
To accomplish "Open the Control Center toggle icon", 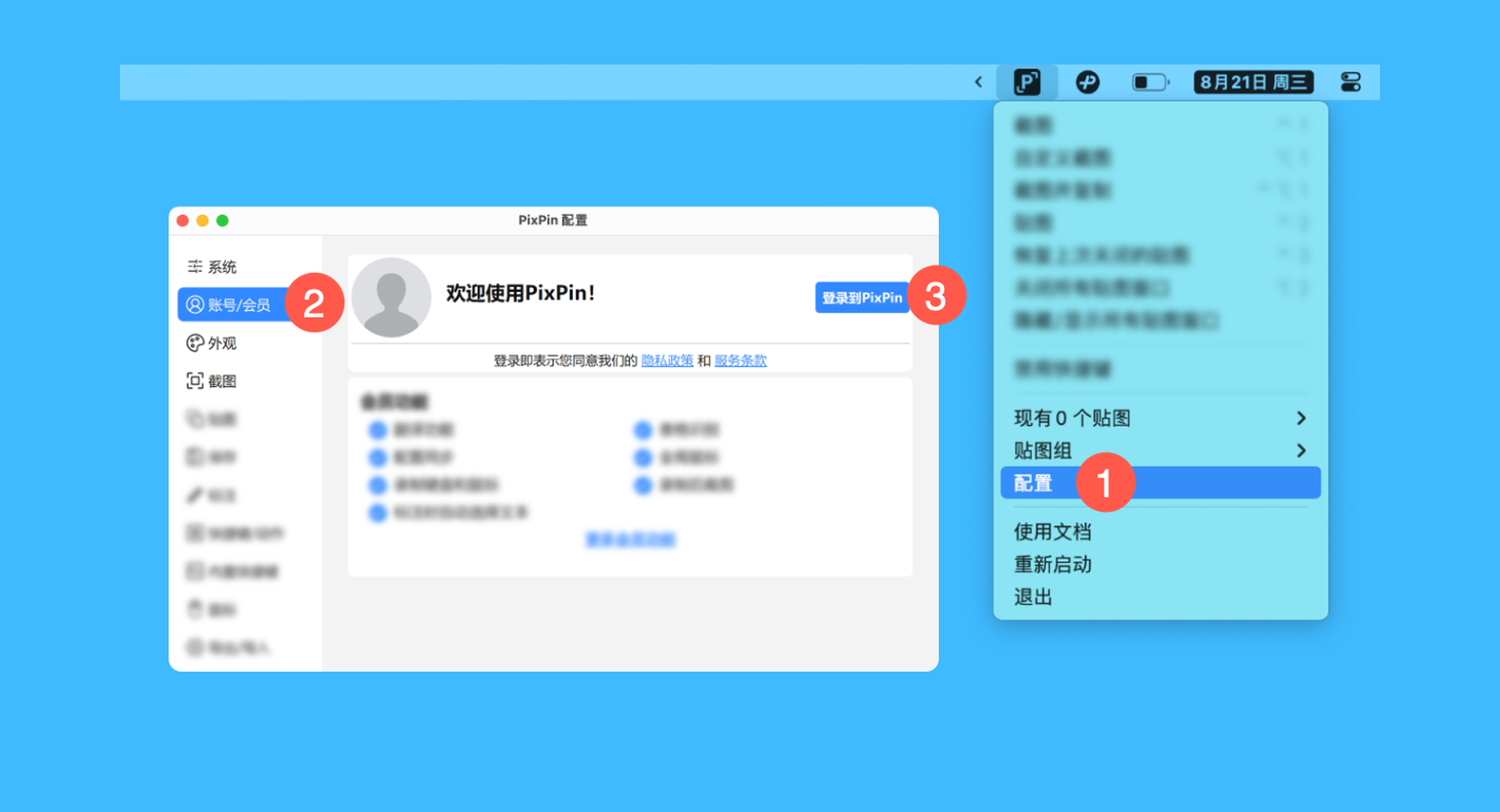I will coord(1351,82).
